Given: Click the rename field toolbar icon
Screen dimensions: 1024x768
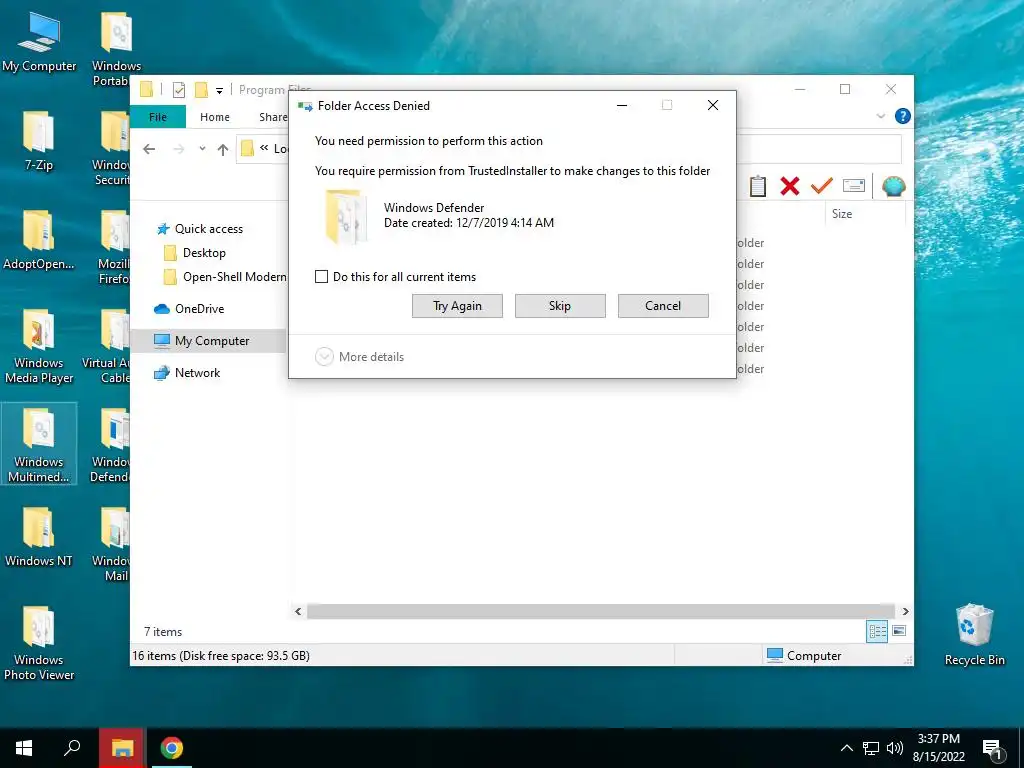Looking at the screenshot, I should [x=854, y=186].
